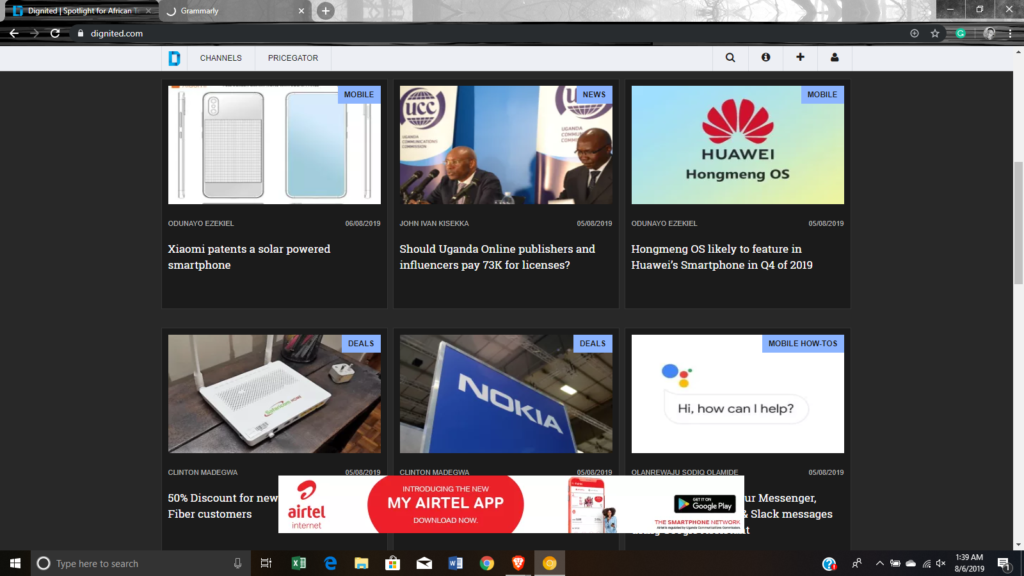This screenshot has height=576, width=1024.
Task: Open the Action Center notifications icon
Action: pyautogui.click(x=1004, y=564)
